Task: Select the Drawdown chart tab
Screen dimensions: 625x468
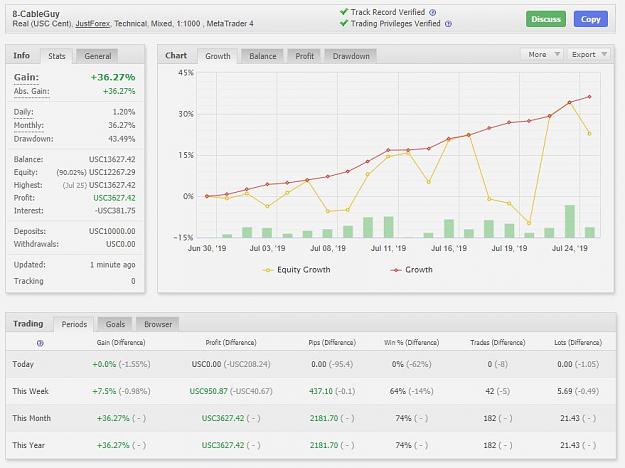Action: pos(351,56)
